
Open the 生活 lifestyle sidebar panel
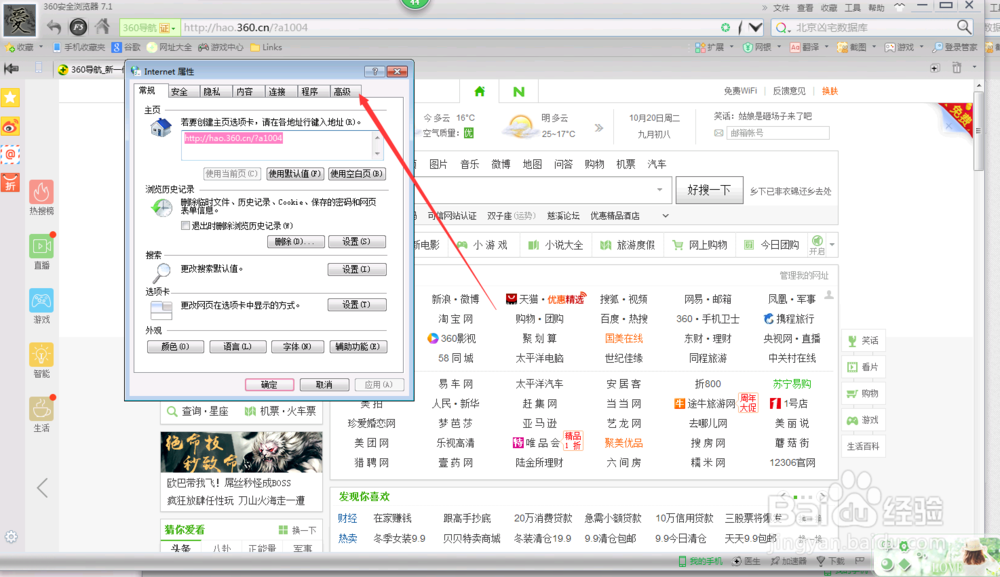click(41, 406)
